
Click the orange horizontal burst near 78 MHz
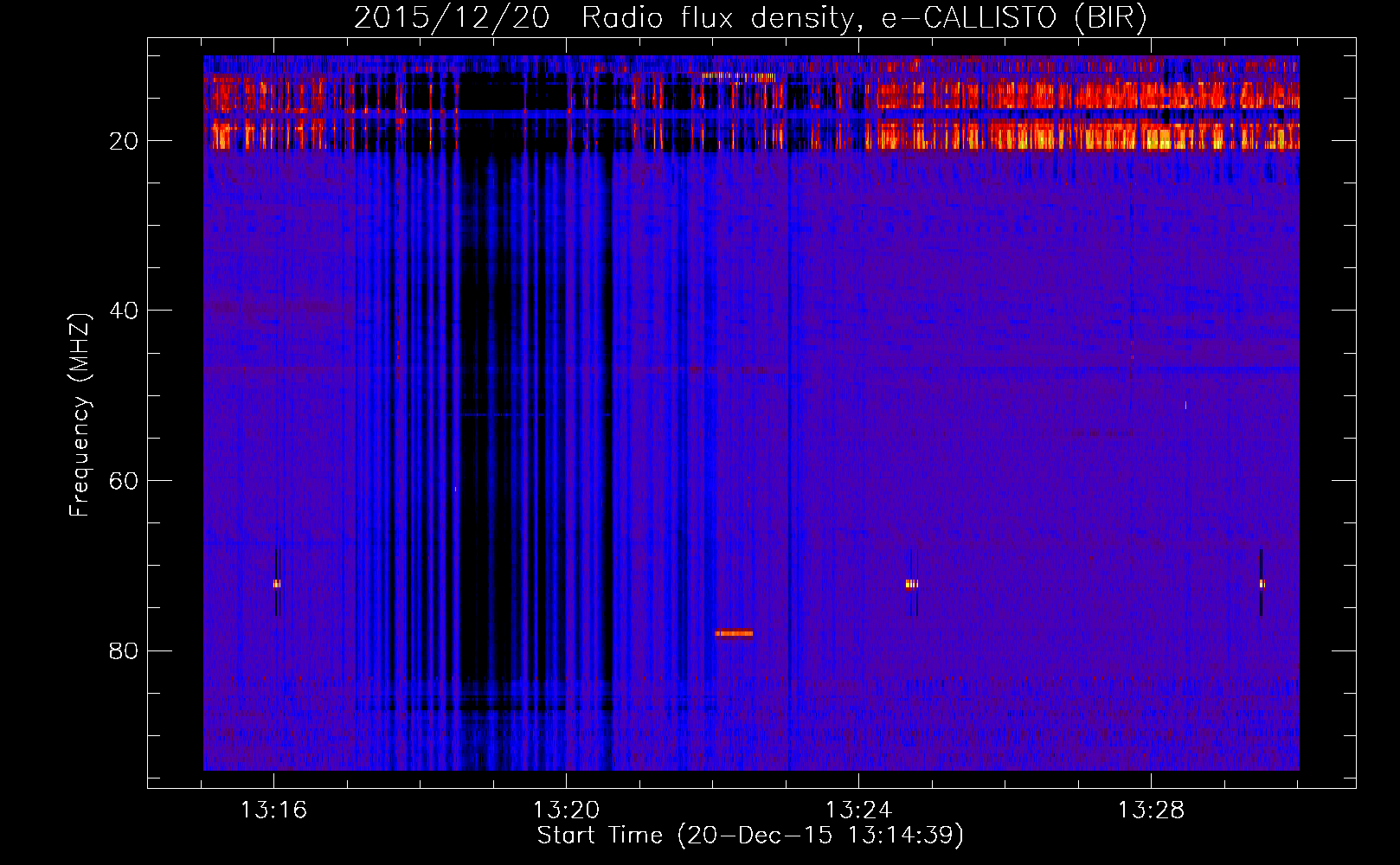point(734,633)
